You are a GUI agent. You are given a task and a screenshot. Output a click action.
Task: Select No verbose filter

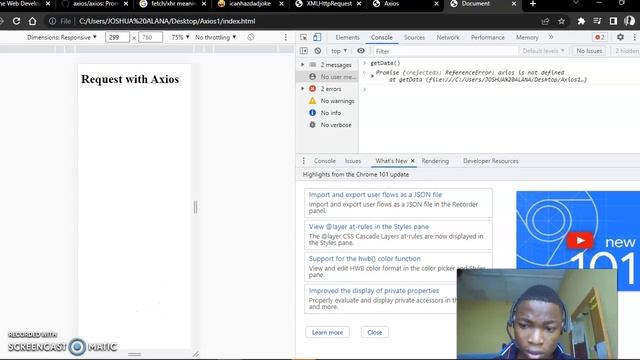pos(328,125)
